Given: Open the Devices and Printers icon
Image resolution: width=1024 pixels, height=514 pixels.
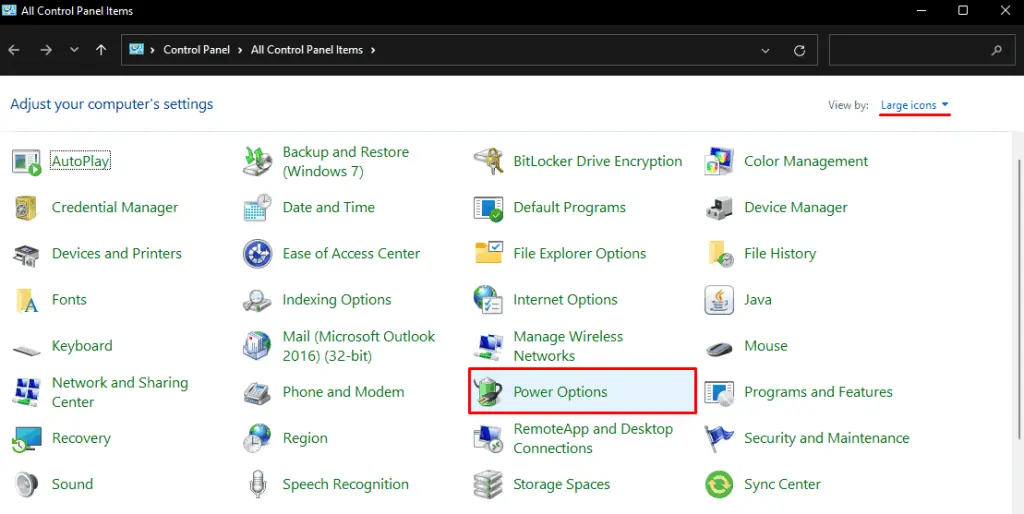Looking at the screenshot, I should pos(27,254).
